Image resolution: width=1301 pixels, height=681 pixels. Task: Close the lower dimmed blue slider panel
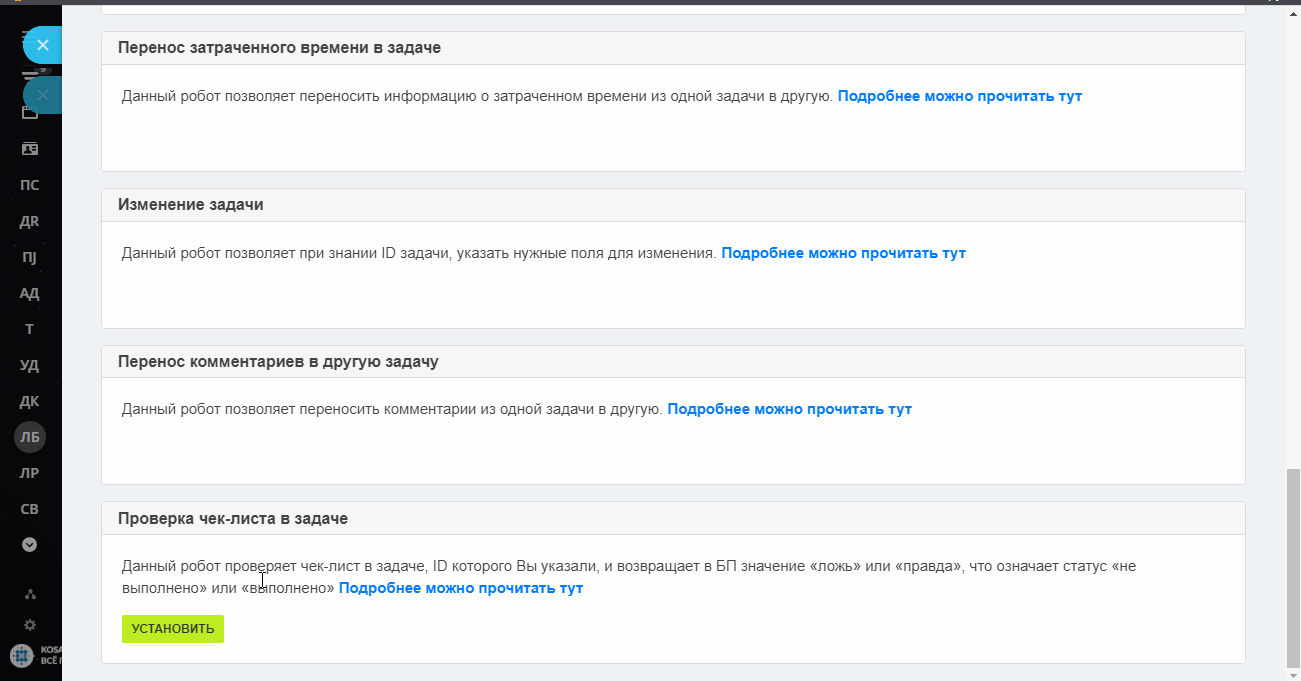(x=43, y=95)
